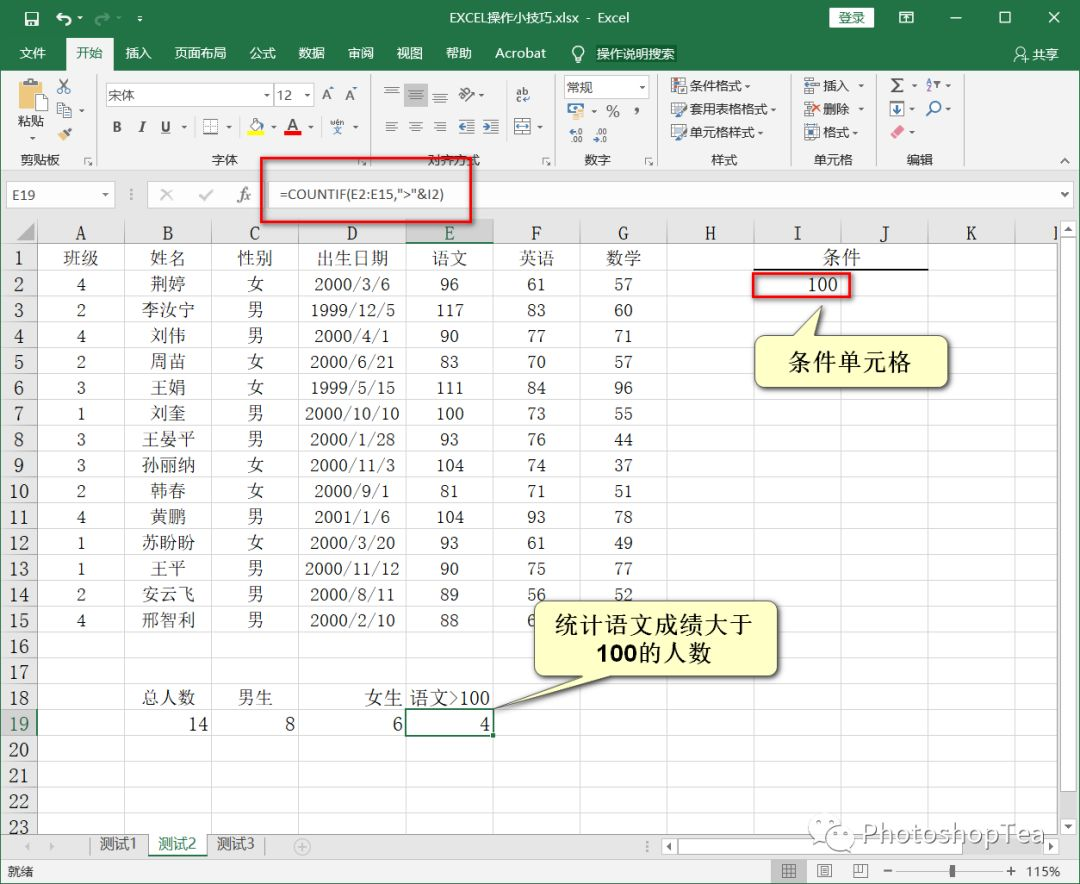Adjust the zoom slider handle
This screenshot has width=1080, height=884.
click(953, 872)
